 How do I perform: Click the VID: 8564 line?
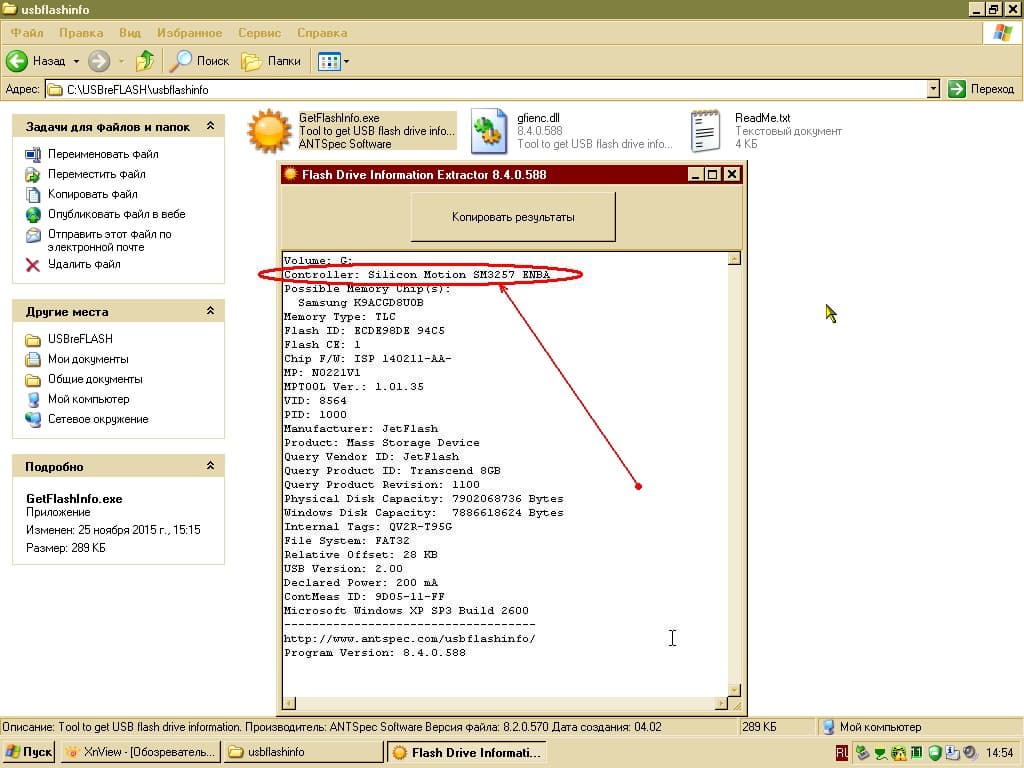point(315,401)
